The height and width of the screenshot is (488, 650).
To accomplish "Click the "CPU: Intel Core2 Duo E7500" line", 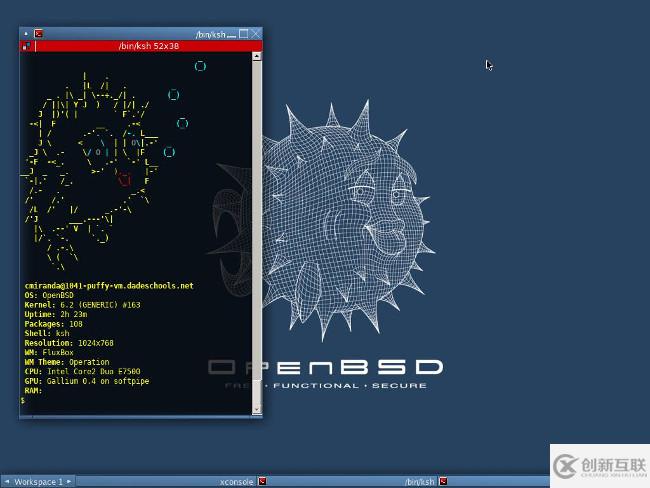I will 82,371.
